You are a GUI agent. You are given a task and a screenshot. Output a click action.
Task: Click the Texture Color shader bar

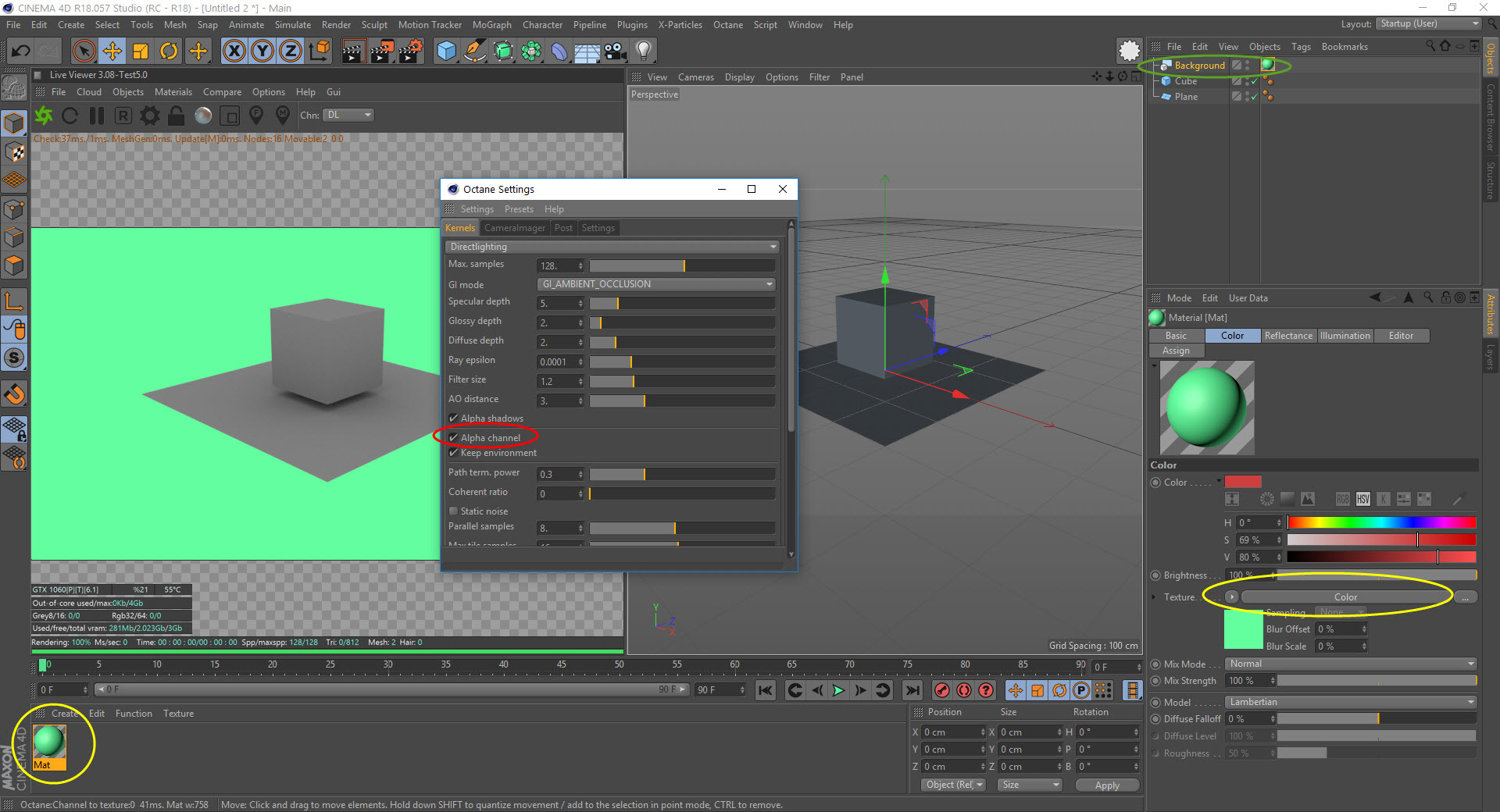click(x=1345, y=597)
